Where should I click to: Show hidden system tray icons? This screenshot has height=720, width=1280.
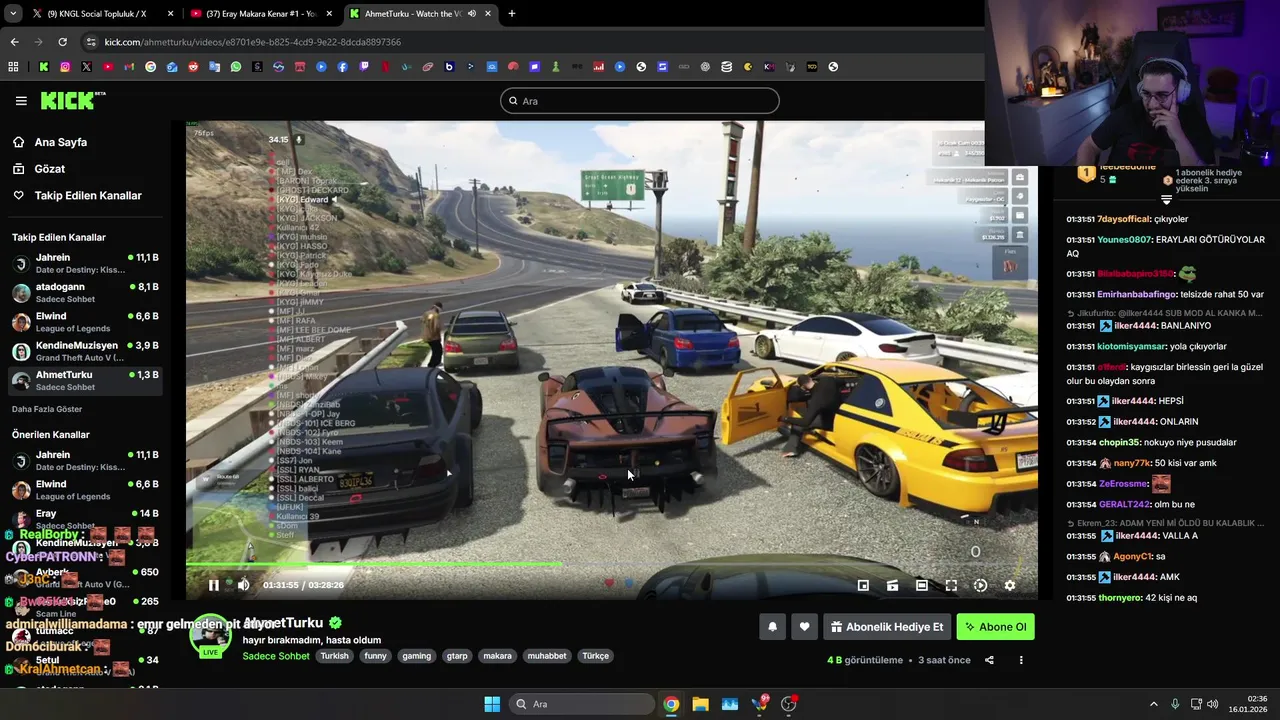[1153, 704]
